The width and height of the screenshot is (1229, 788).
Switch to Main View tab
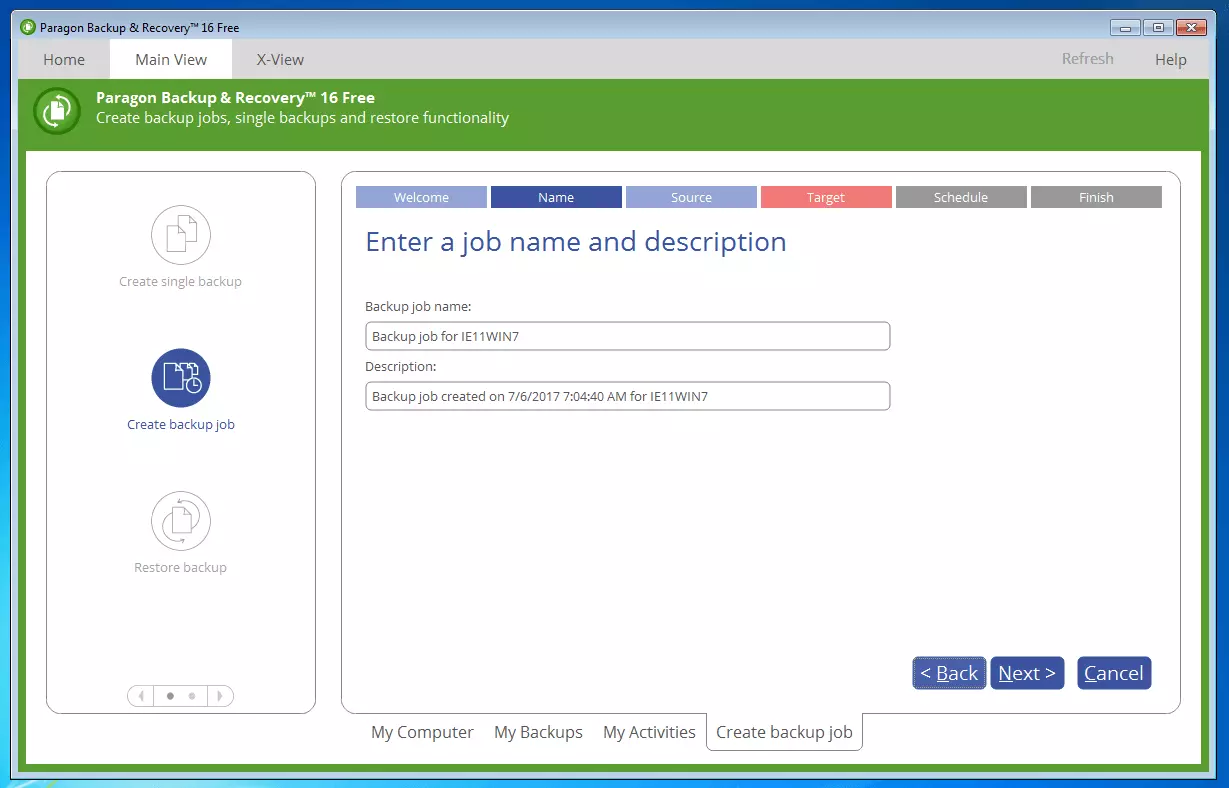171,59
